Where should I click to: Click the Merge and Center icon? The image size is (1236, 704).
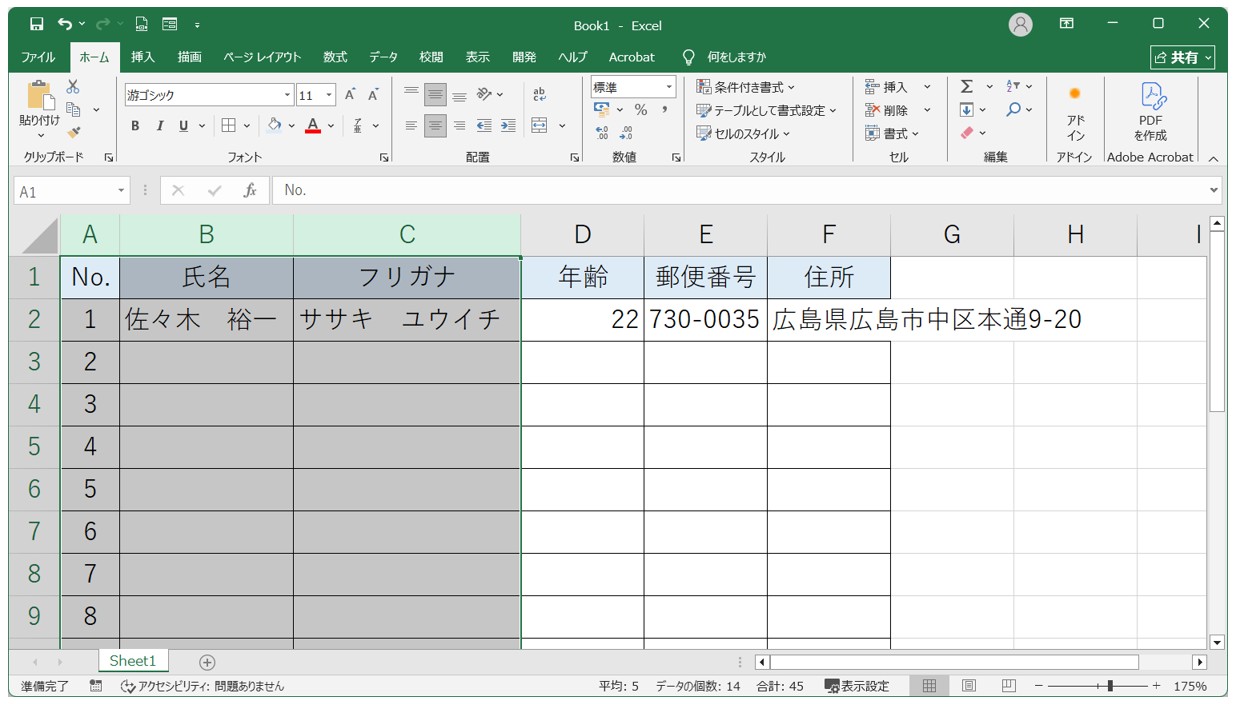tap(540, 126)
